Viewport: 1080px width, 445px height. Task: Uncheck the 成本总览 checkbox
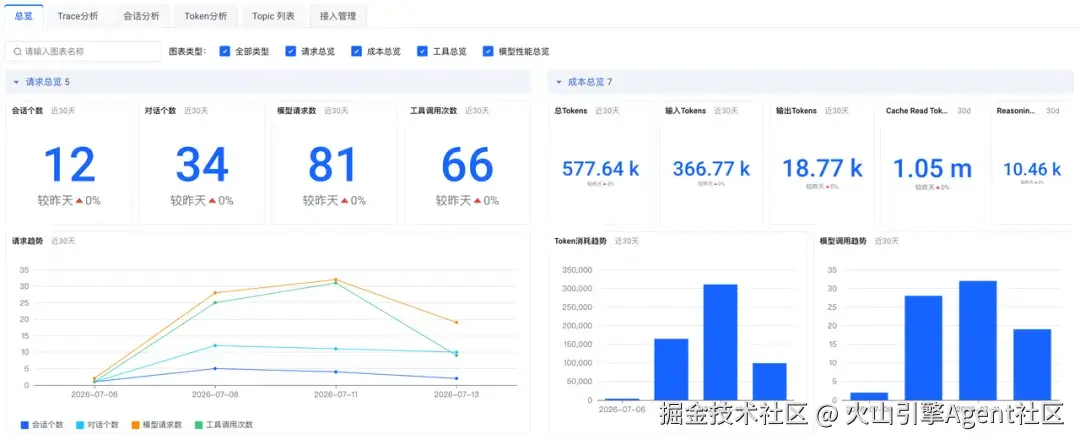(x=356, y=51)
